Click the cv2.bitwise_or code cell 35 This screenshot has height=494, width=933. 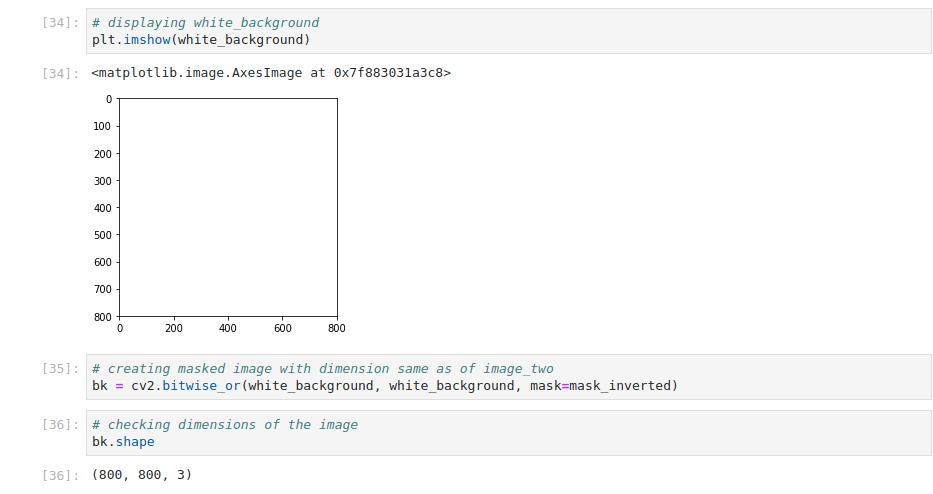click(509, 377)
